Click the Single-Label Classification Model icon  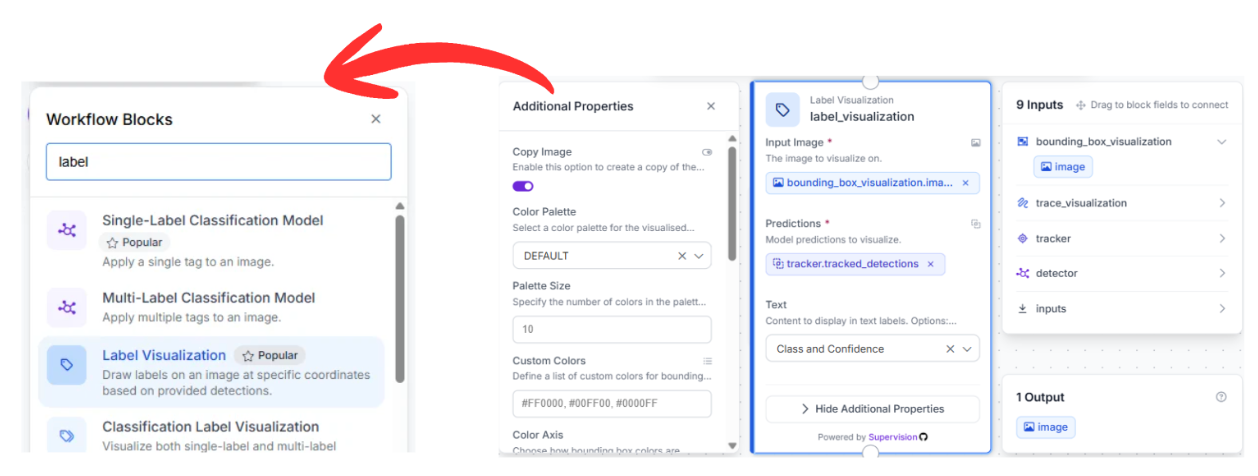[x=67, y=230]
